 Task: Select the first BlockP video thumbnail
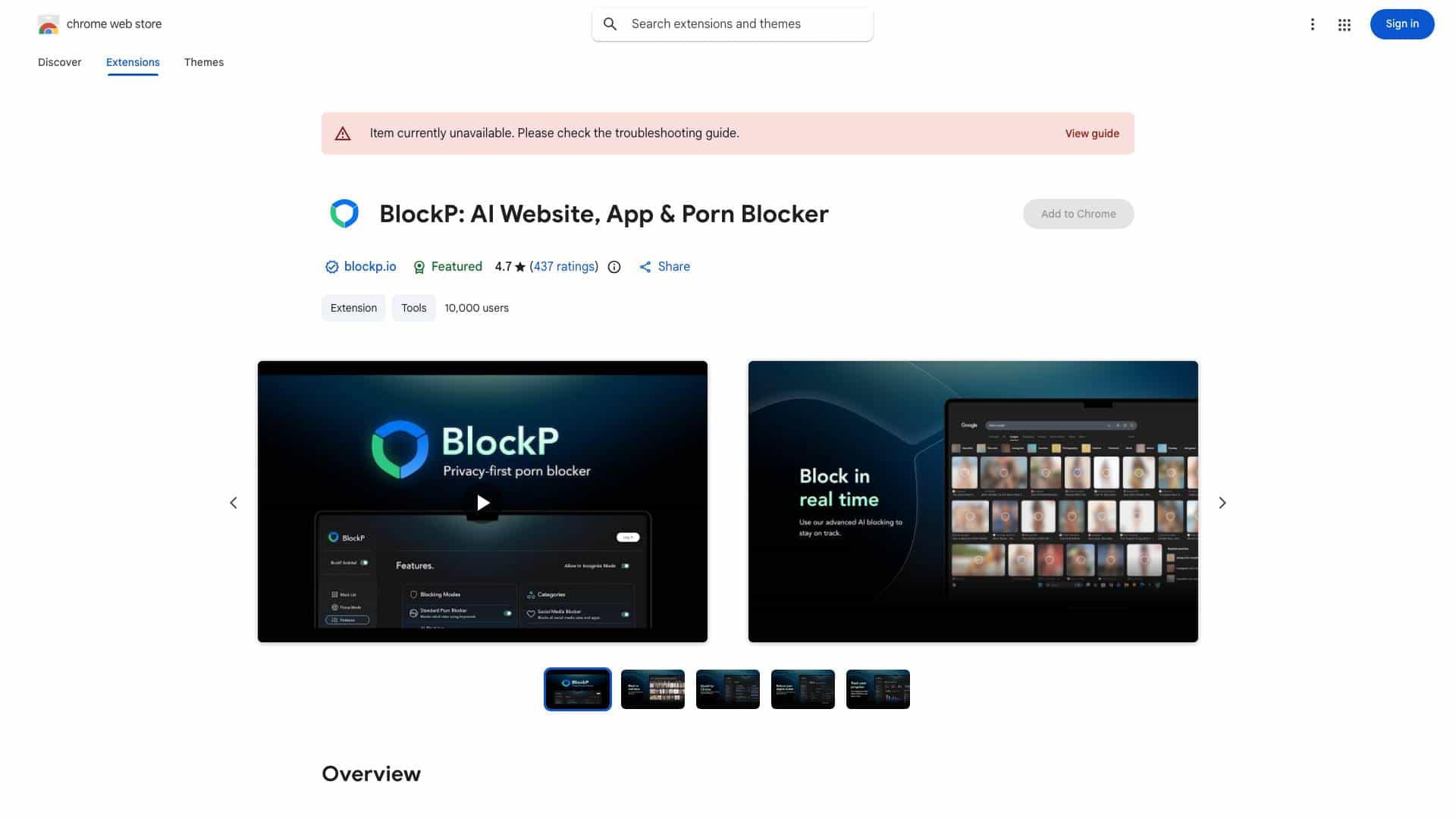[577, 689]
